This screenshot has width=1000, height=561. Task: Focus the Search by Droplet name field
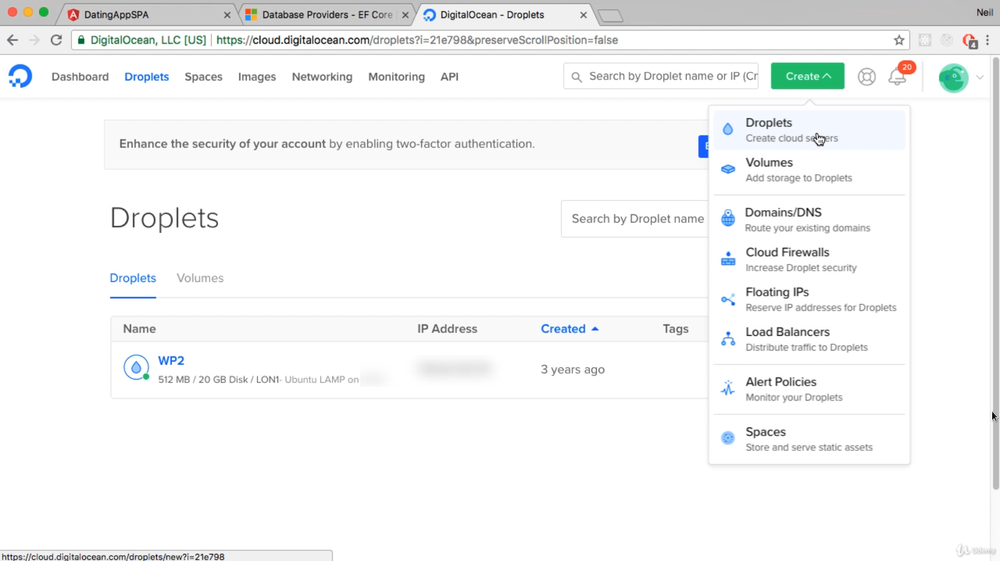pos(635,219)
